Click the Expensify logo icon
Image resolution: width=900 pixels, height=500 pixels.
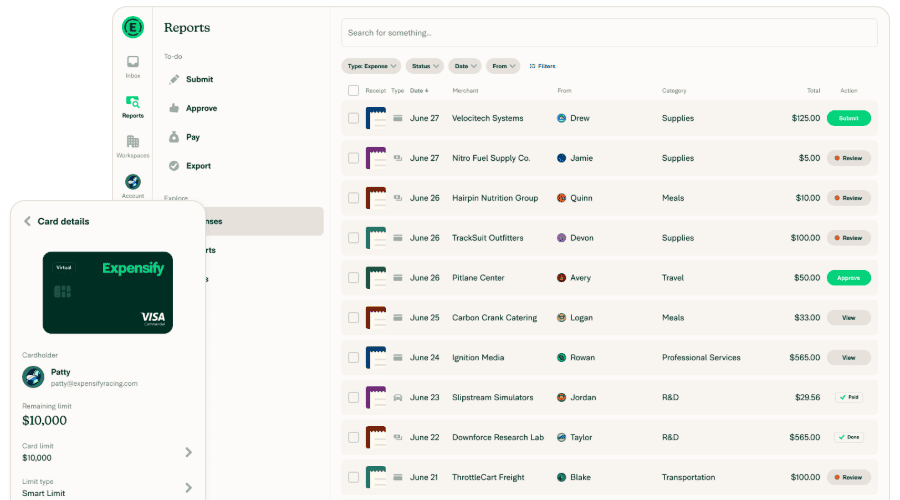(133, 27)
